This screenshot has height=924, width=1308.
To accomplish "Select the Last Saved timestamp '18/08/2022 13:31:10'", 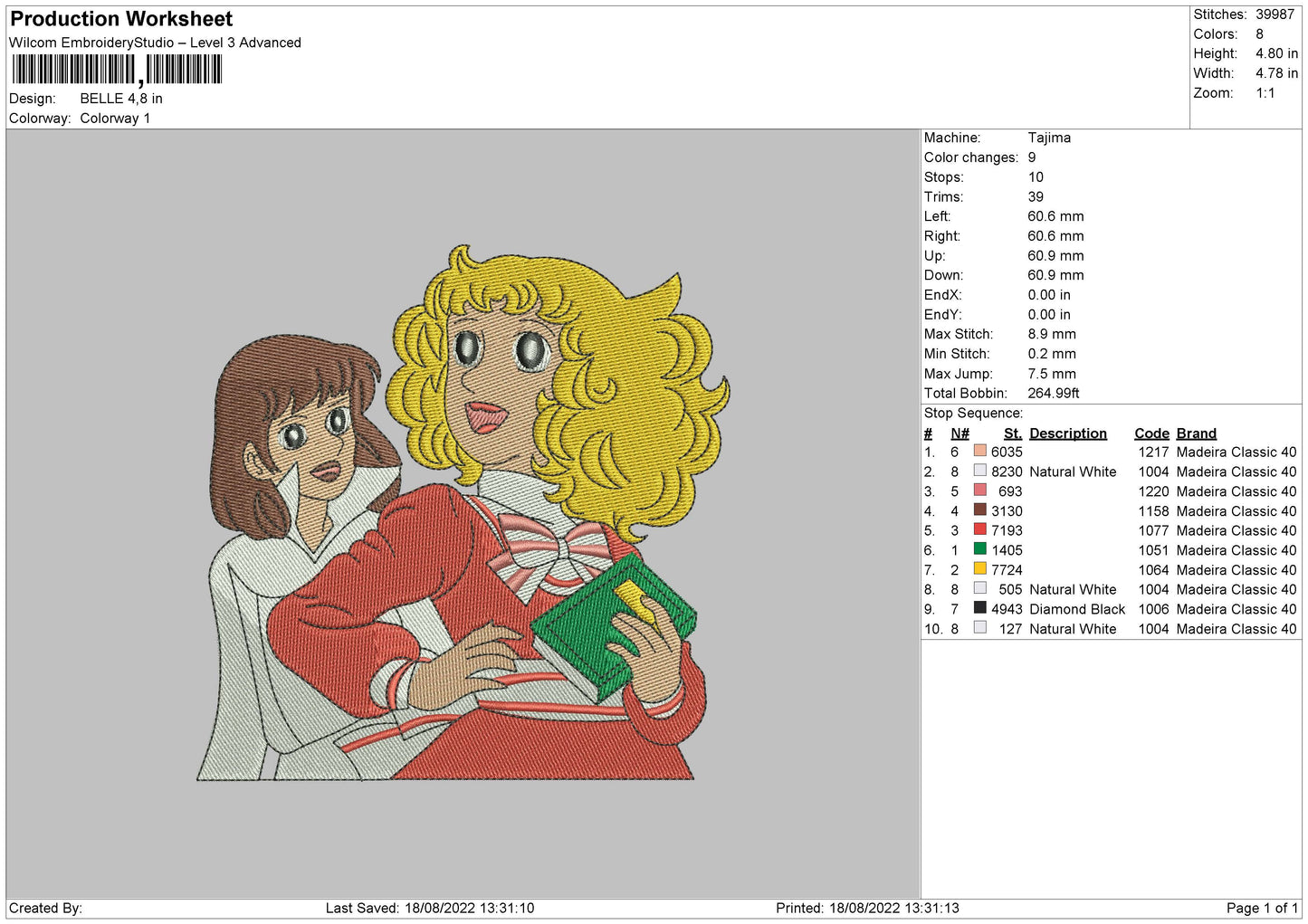I will coord(469,908).
